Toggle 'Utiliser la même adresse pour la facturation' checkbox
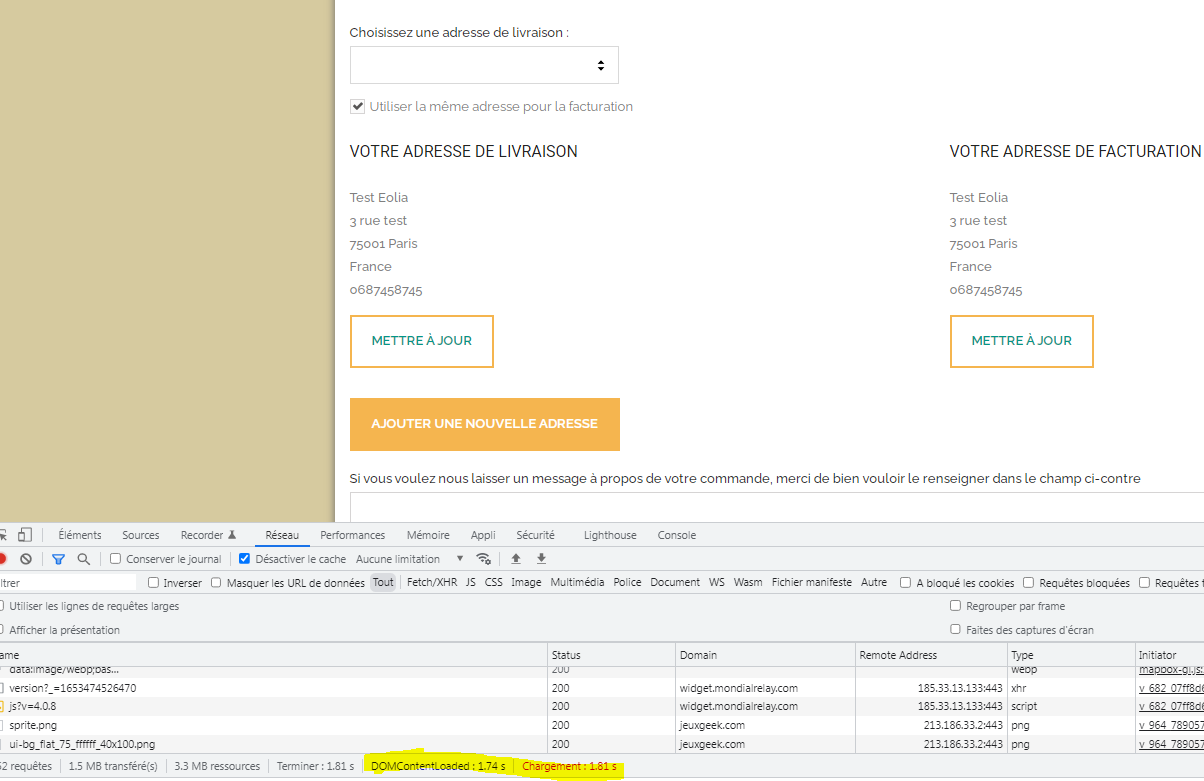This screenshot has height=781, width=1204. point(357,106)
